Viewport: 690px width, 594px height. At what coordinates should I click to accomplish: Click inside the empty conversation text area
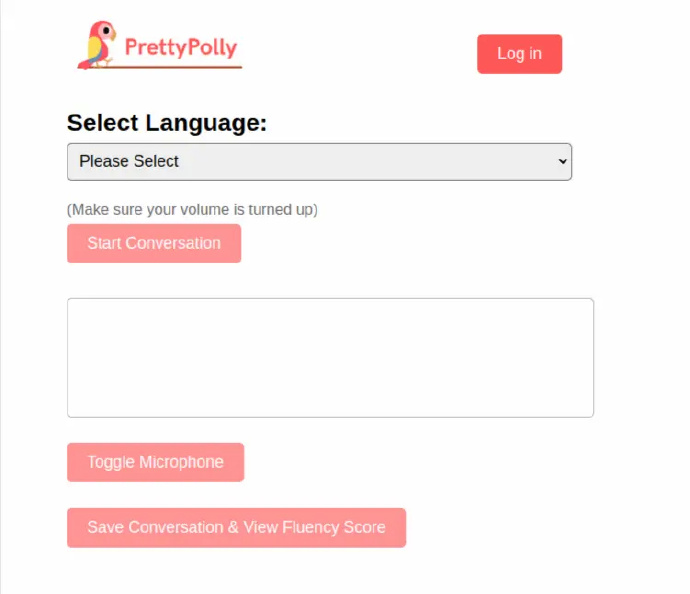coord(330,358)
